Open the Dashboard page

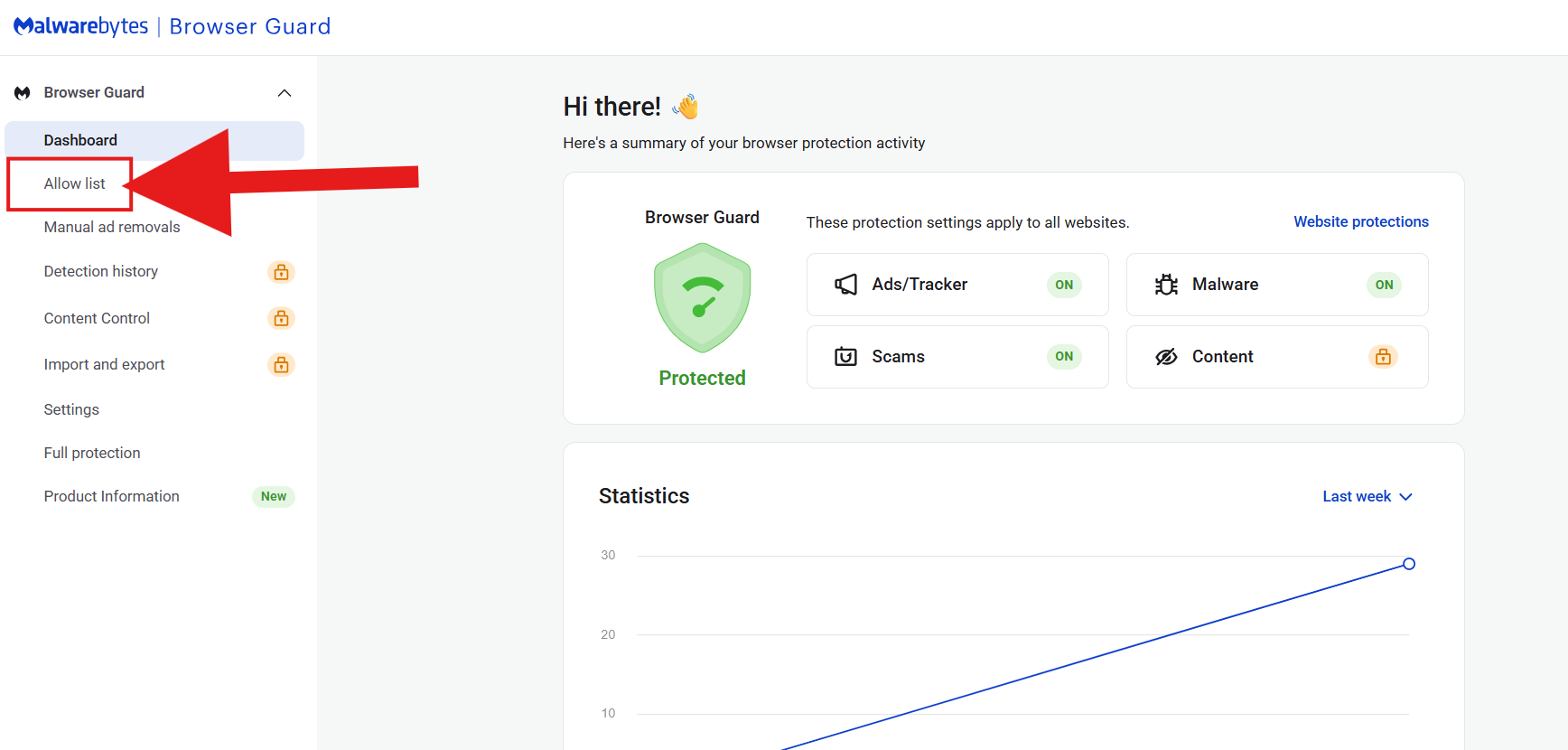(154, 141)
